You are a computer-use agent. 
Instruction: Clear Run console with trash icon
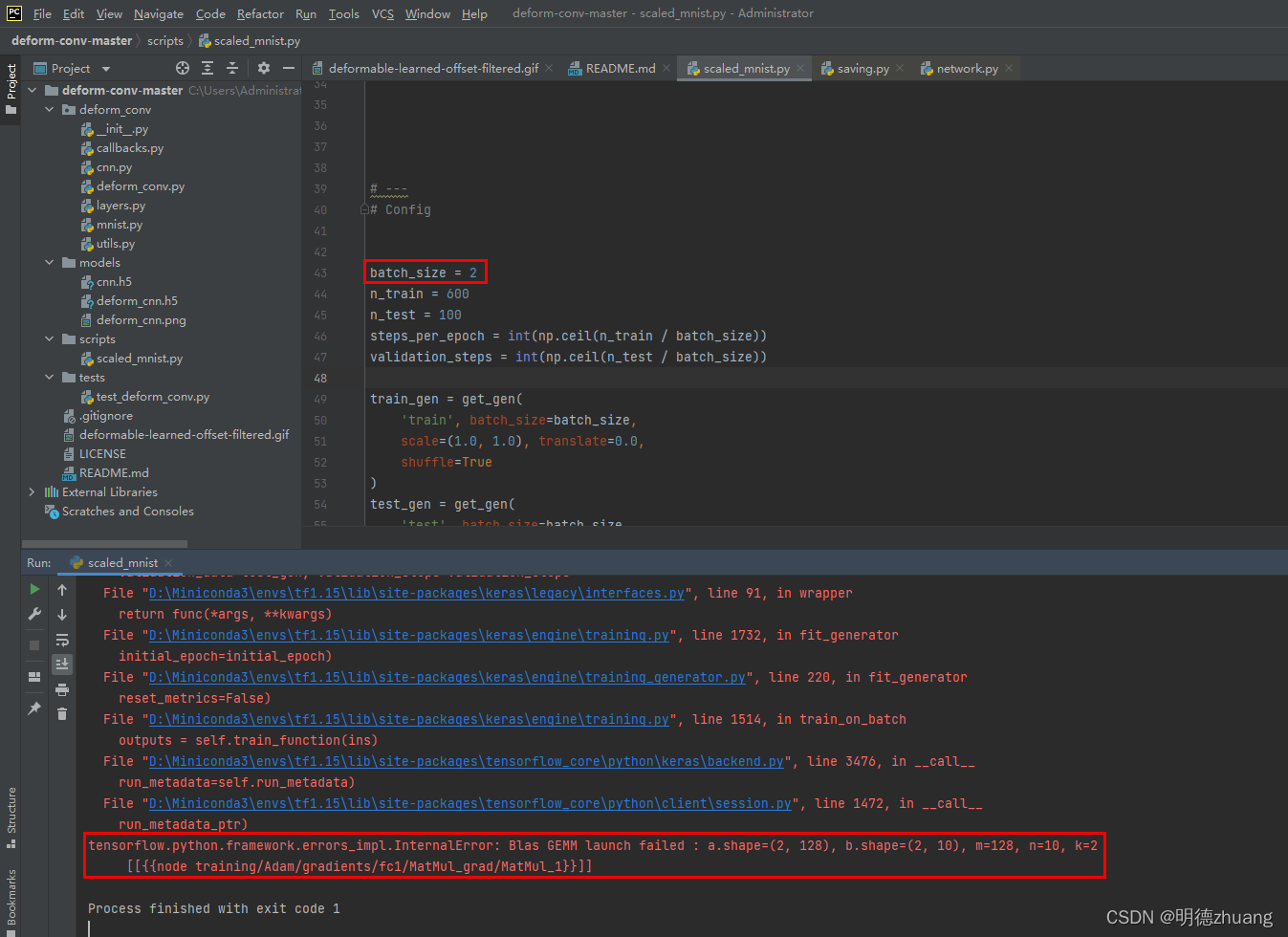(x=62, y=713)
